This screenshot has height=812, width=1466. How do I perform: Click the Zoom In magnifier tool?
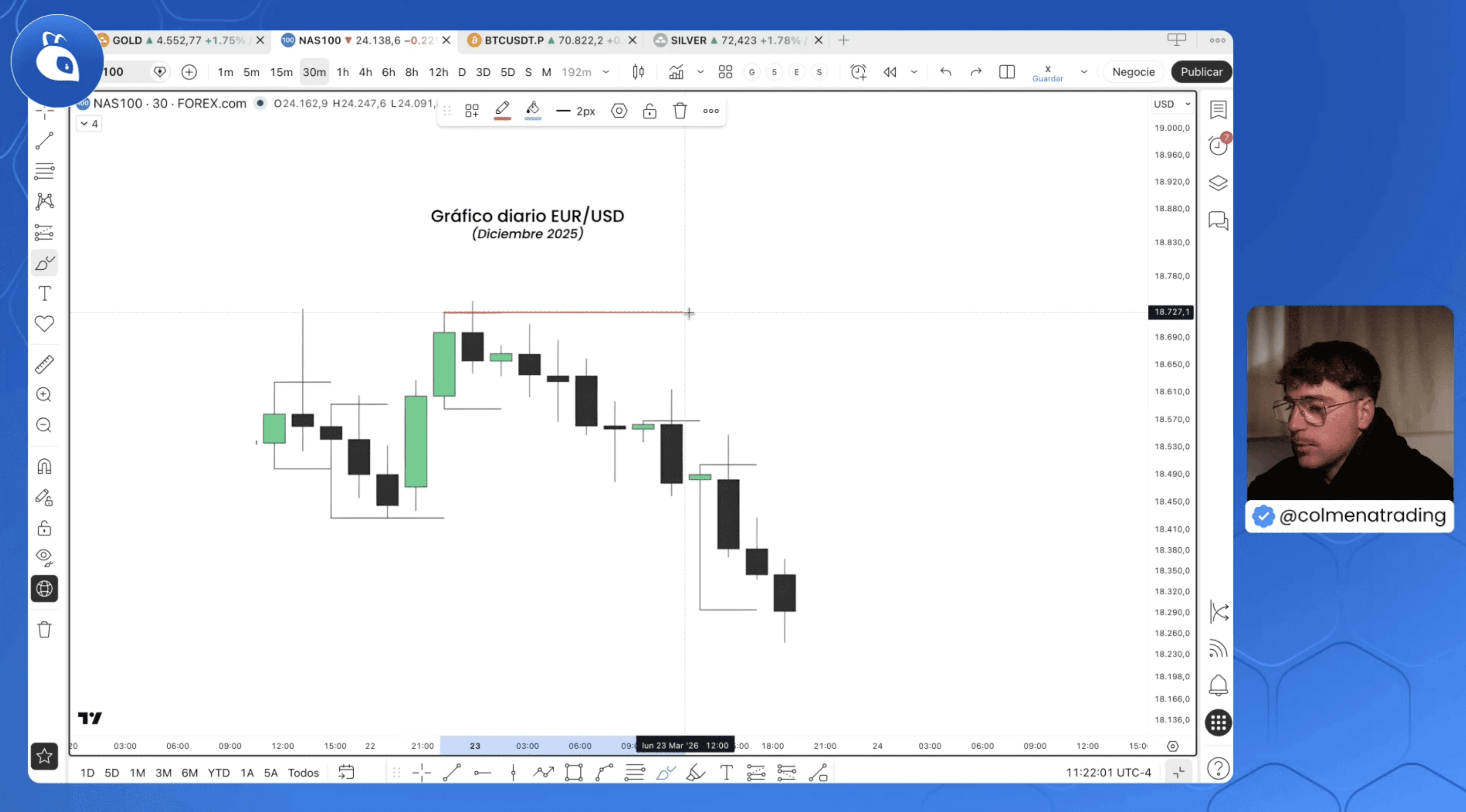(44, 395)
